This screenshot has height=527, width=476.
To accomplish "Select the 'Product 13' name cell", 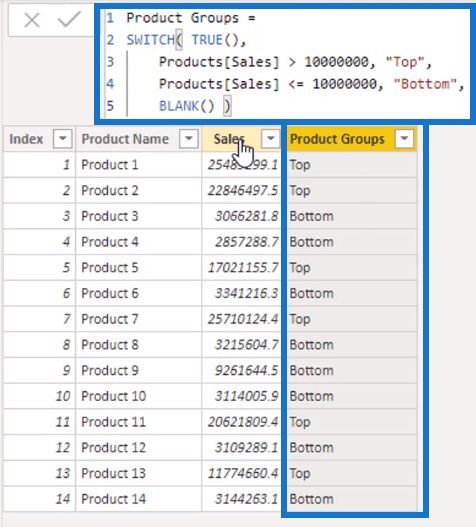I will [139, 473].
